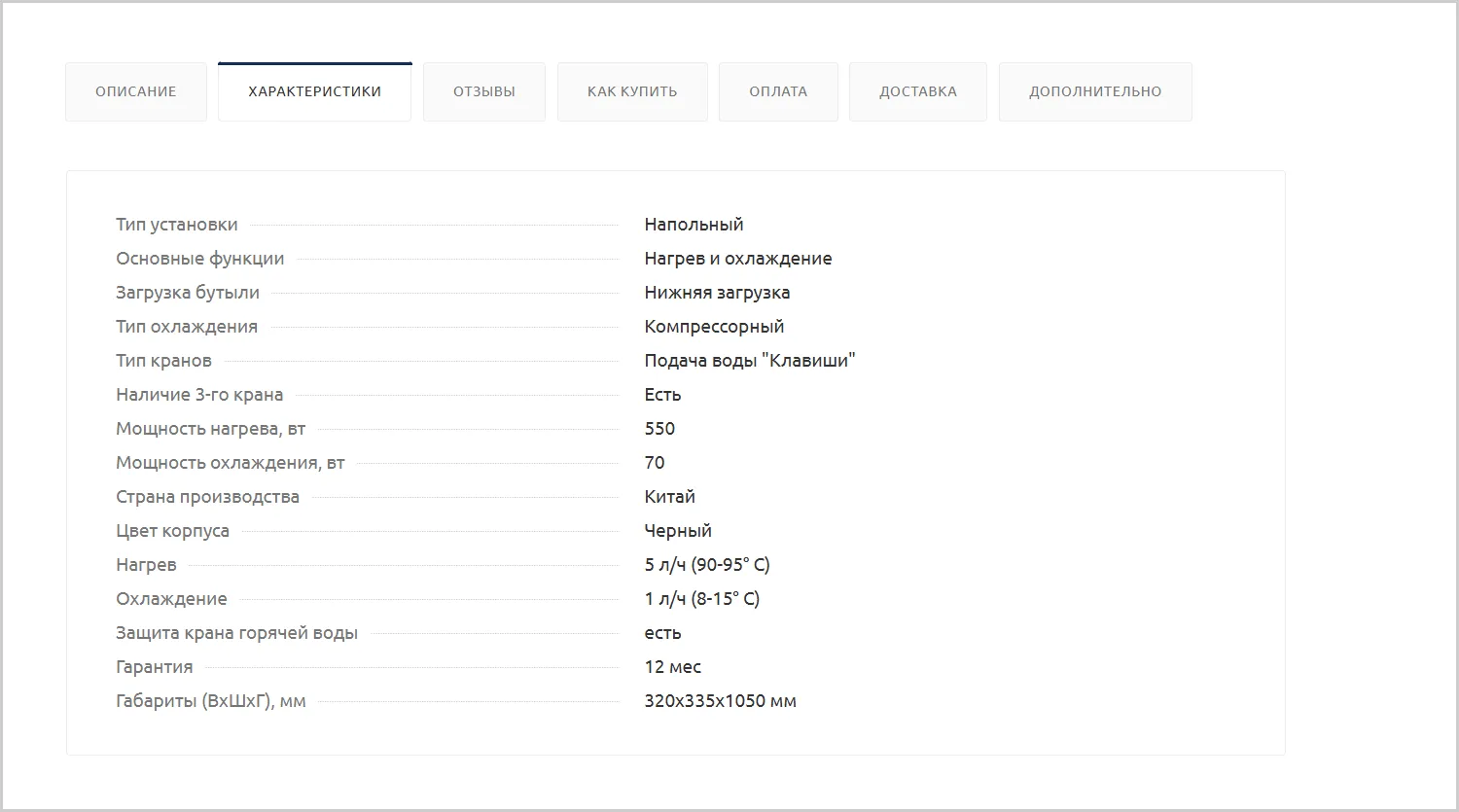1459x812 pixels.
Task: Click the label Мощность охлаждения, вт
Action: coord(231,463)
